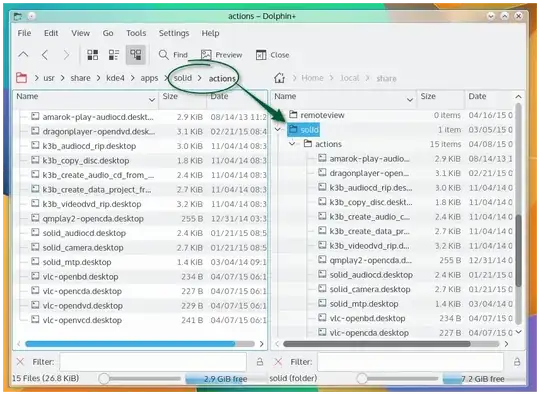This screenshot has width=540, height=395.
Task: Go up one folder with the up arrow
Action: point(23,54)
